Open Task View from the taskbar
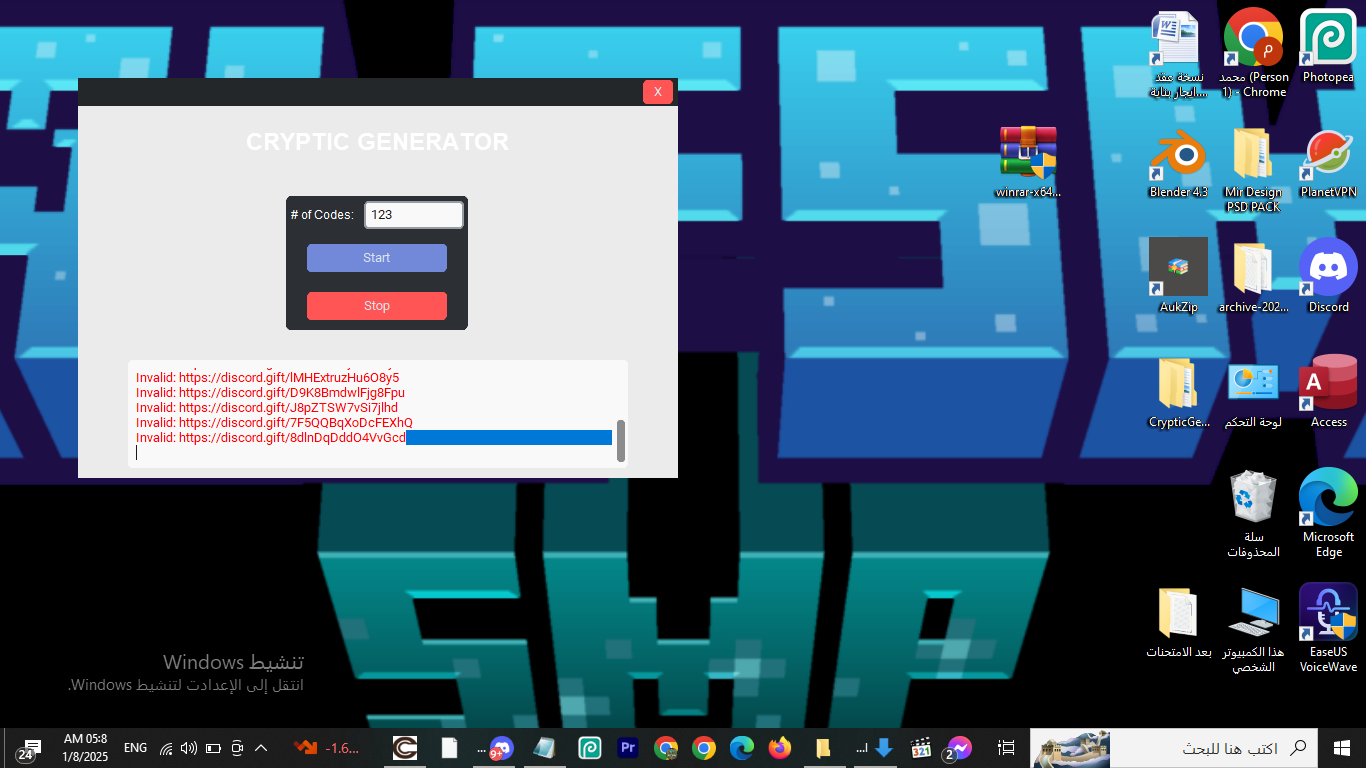The width and height of the screenshot is (1366, 768). [x=1007, y=748]
